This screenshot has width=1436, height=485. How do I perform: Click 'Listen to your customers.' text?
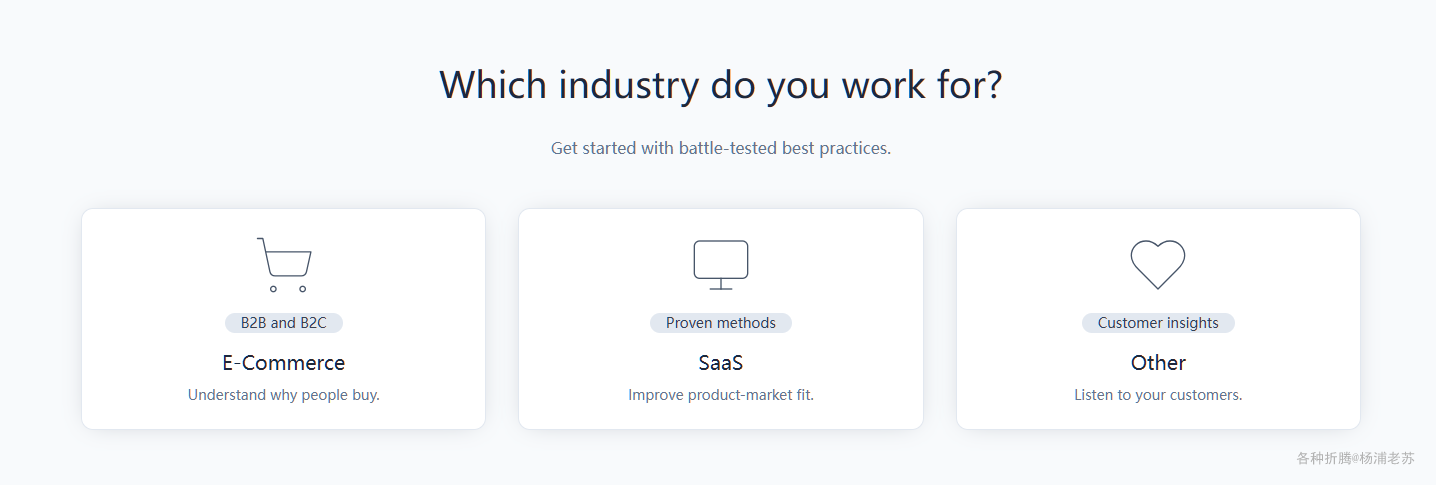1158,395
